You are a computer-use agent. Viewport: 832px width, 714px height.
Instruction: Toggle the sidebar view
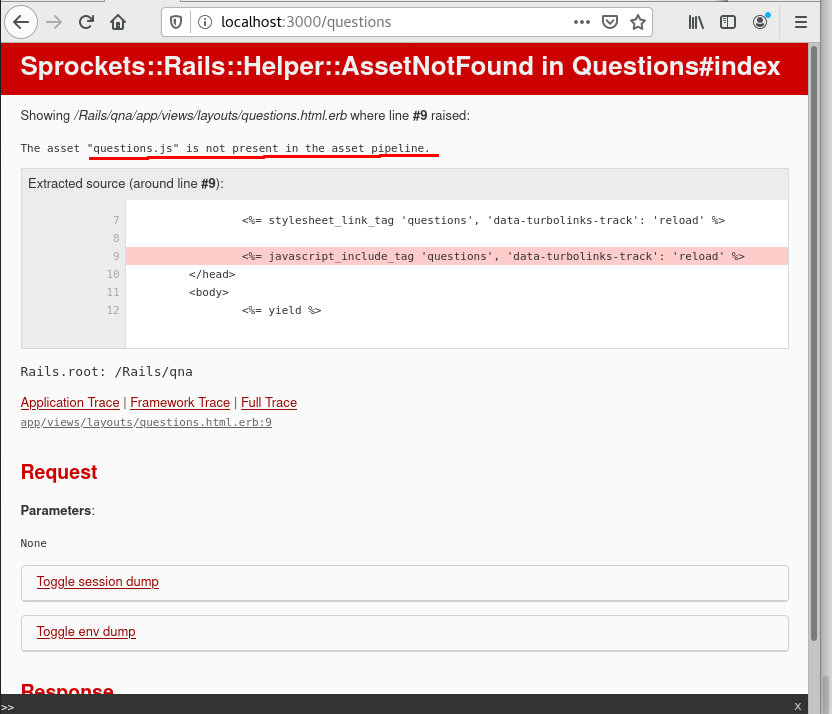coord(727,22)
